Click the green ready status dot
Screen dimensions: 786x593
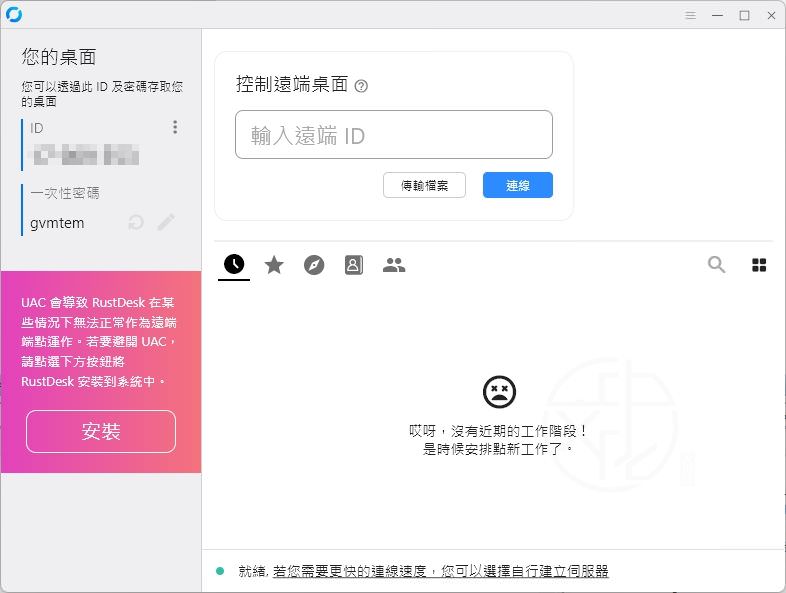pos(220,571)
